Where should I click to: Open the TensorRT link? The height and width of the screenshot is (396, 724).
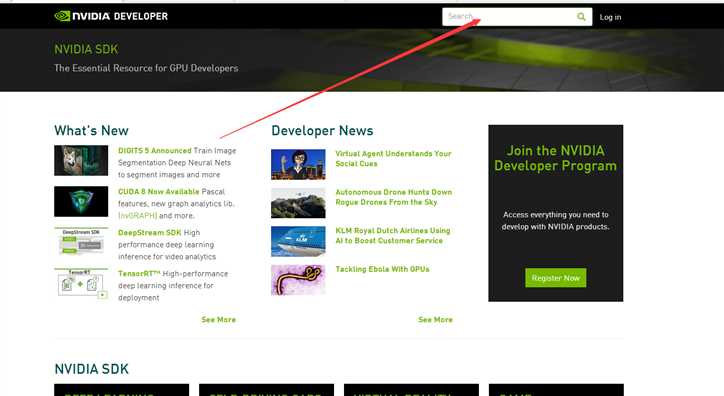tap(139, 274)
